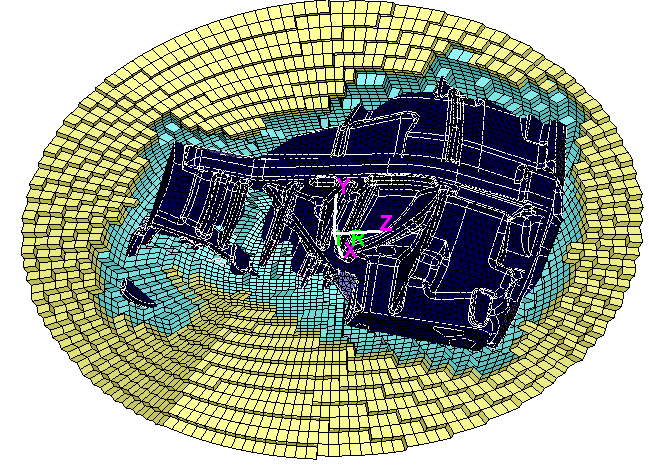The width and height of the screenshot is (649, 466).
Task: Click the green R axis label
Action: click(358, 239)
